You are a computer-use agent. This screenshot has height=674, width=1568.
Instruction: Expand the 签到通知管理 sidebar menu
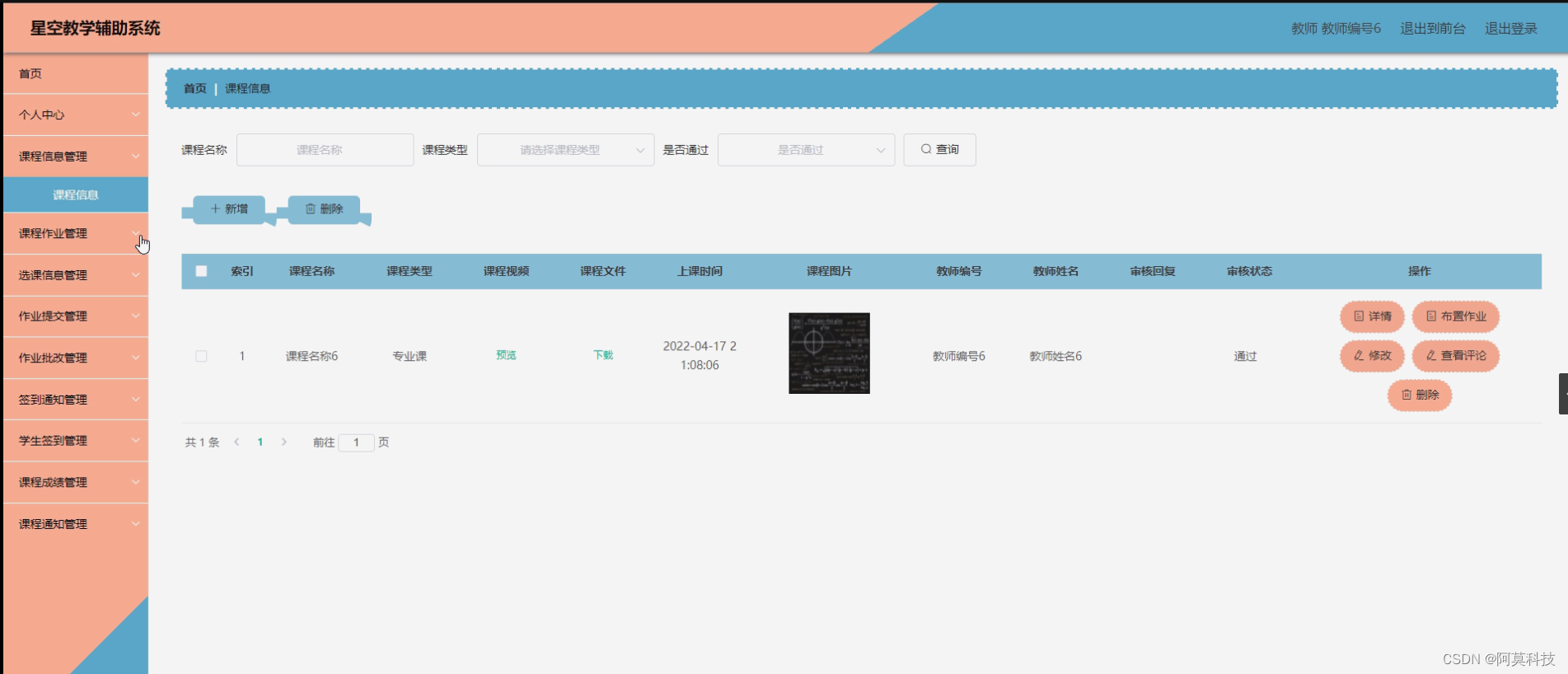coord(76,400)
